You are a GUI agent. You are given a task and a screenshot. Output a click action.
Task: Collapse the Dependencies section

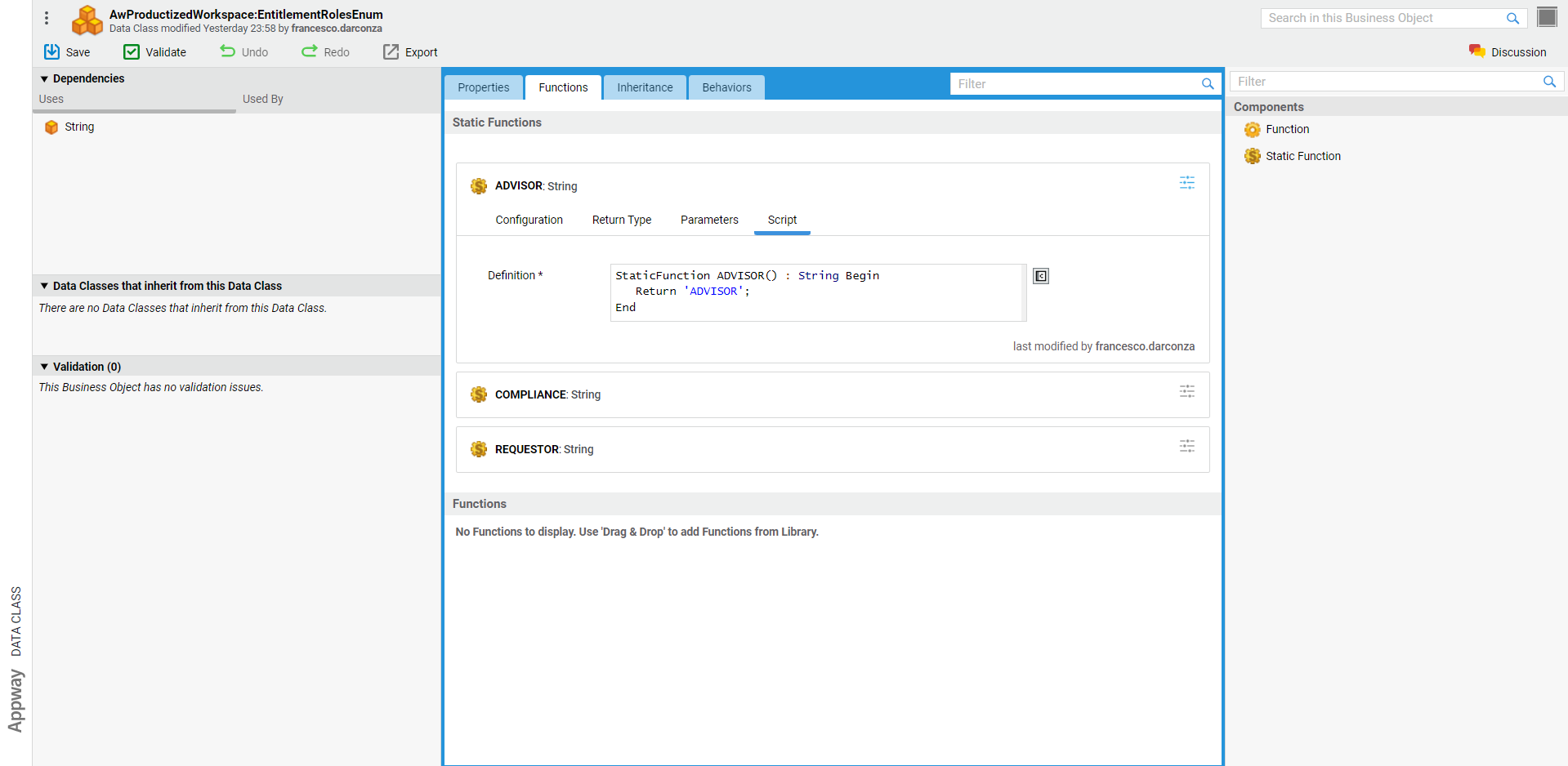(x=44, y=78)
